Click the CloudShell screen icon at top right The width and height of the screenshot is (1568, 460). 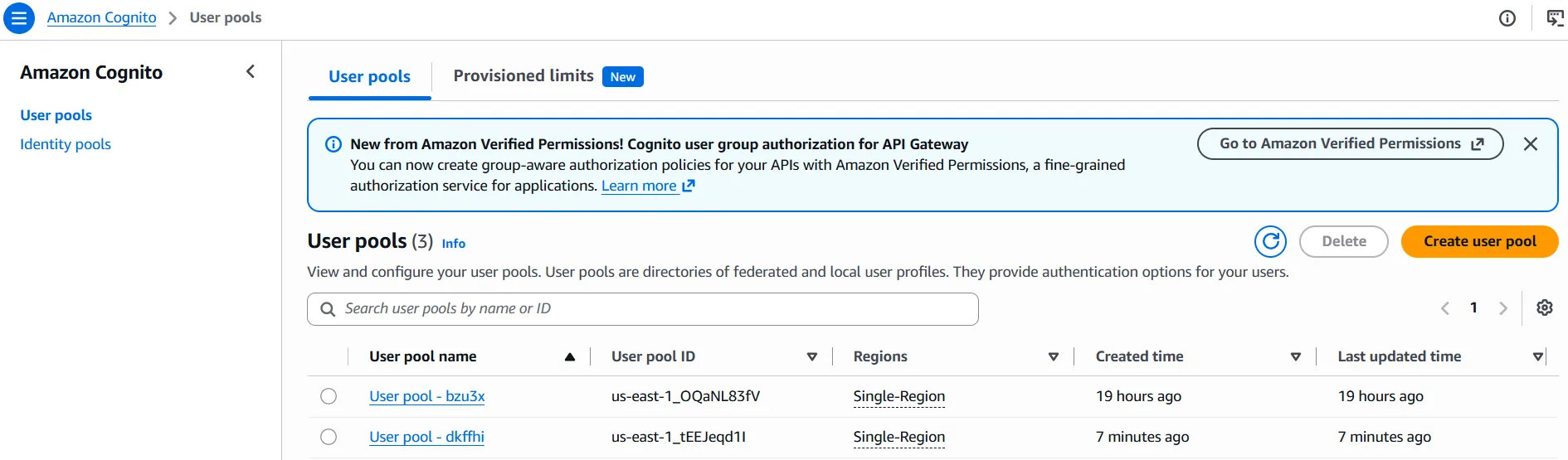[1556, 18]
